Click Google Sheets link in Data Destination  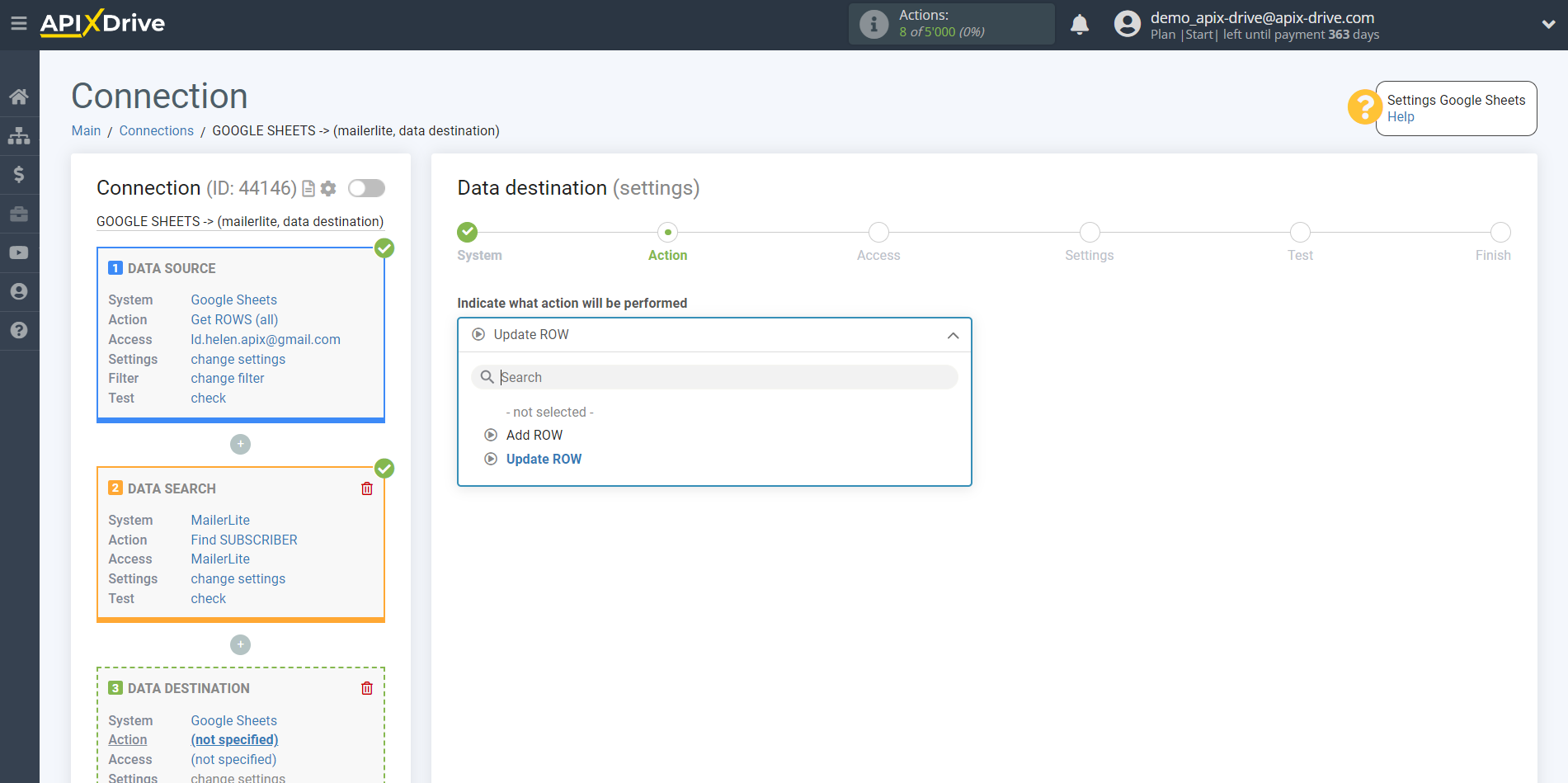pos(234,720)
